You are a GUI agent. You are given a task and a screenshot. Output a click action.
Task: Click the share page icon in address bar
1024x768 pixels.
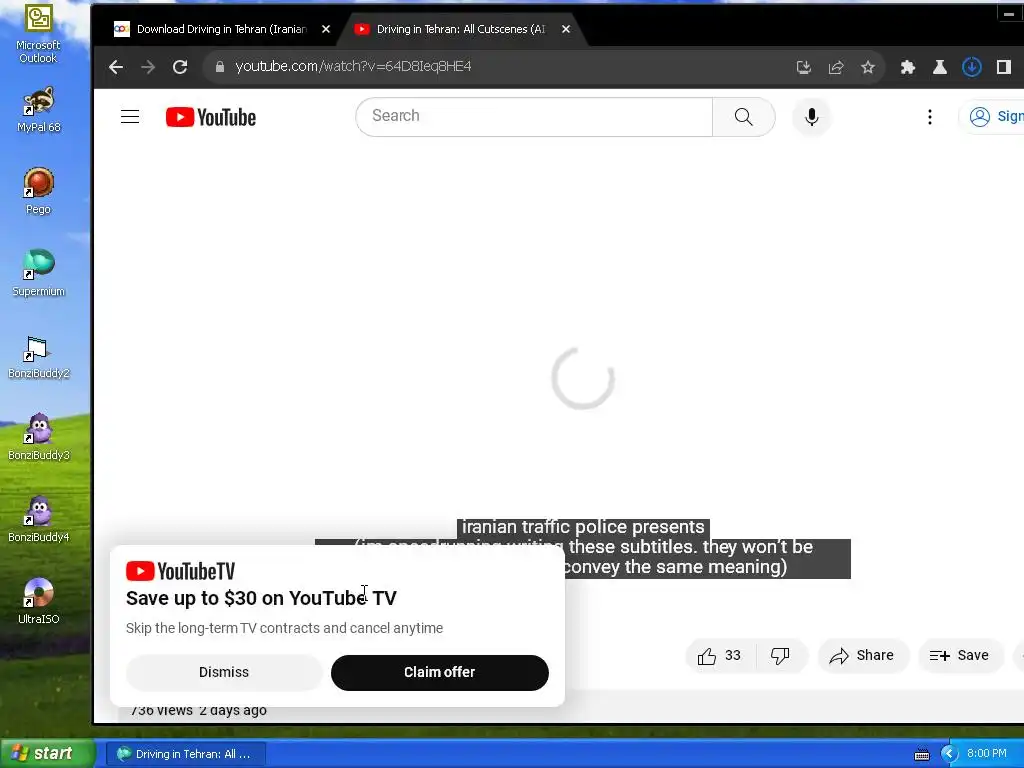click(836, 67)
